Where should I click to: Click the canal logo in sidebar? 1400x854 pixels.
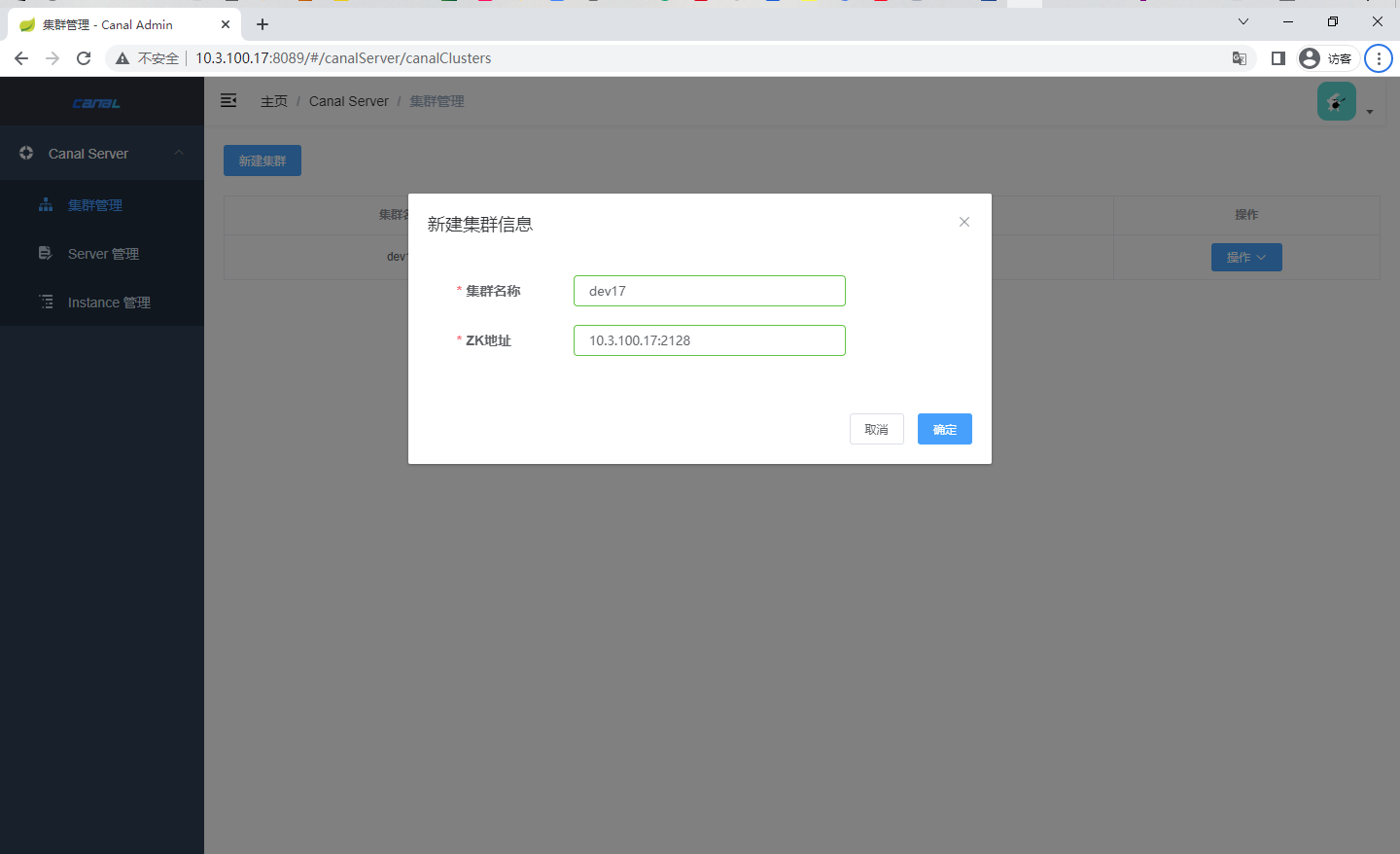pos(96,103)
